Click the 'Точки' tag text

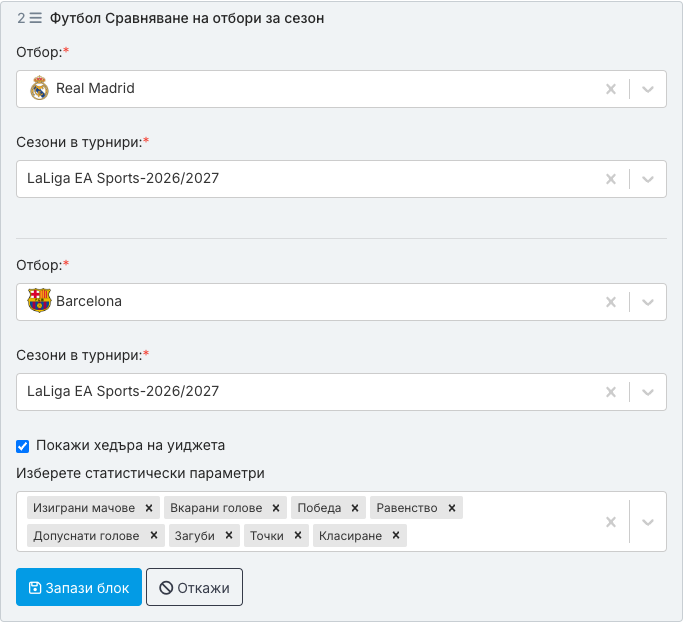[267, 536]
